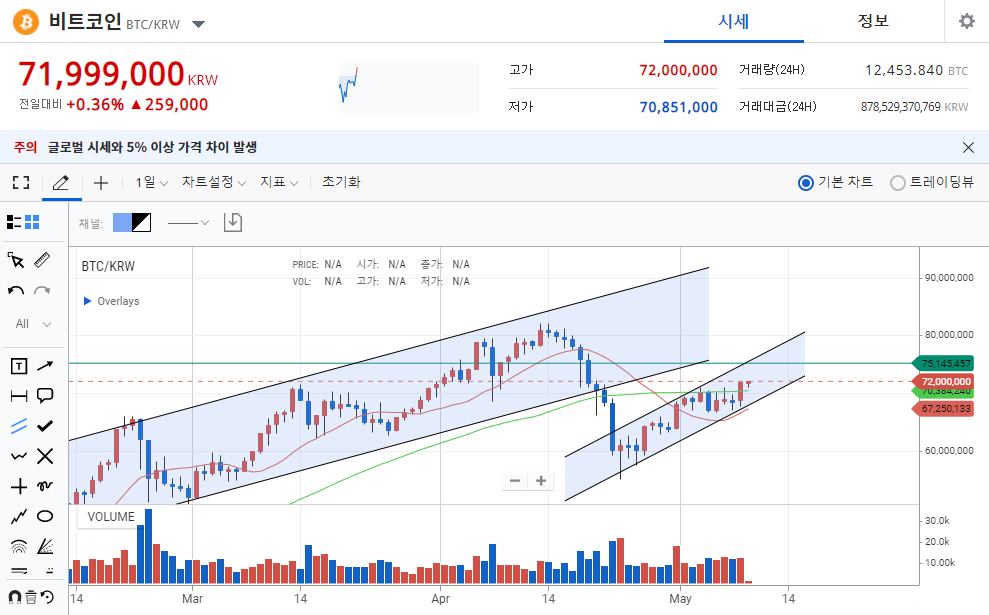Screen dimensions: 989x615
Task: Open the BTC/KRW coin selector dropdown arrow
Action: point(198,25)
